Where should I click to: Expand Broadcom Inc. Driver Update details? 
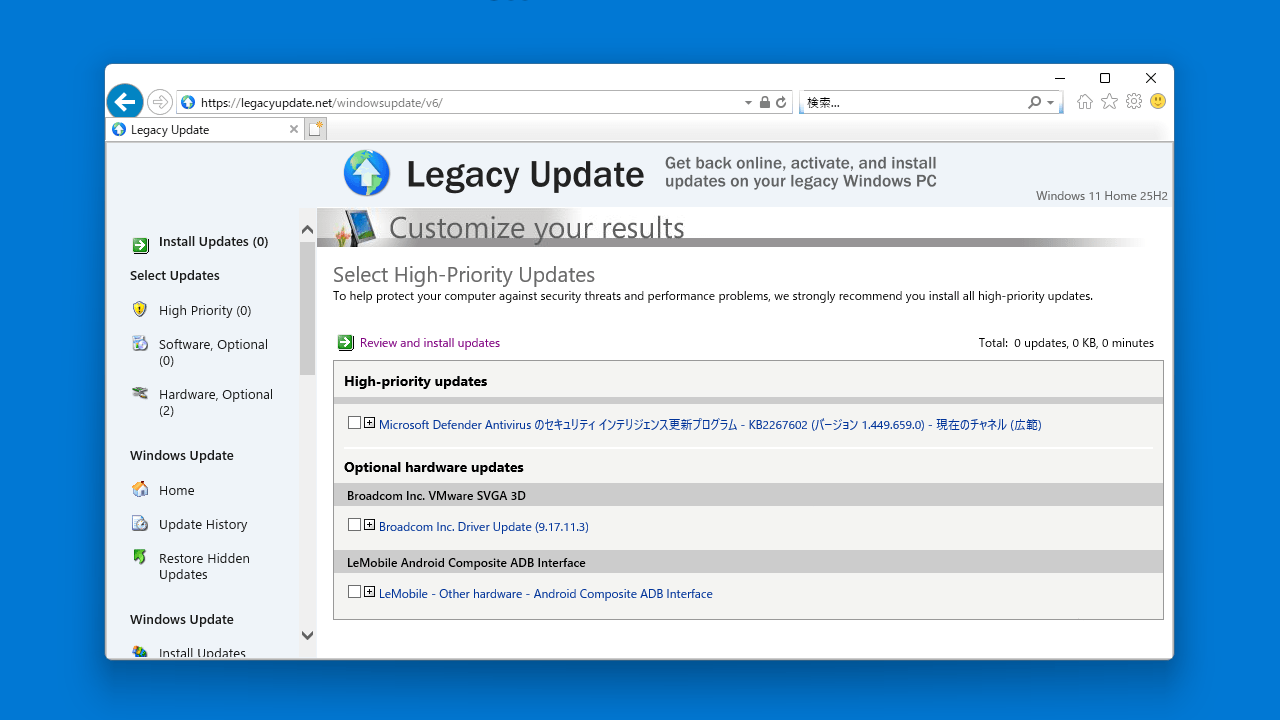click(x=370, y=525)
